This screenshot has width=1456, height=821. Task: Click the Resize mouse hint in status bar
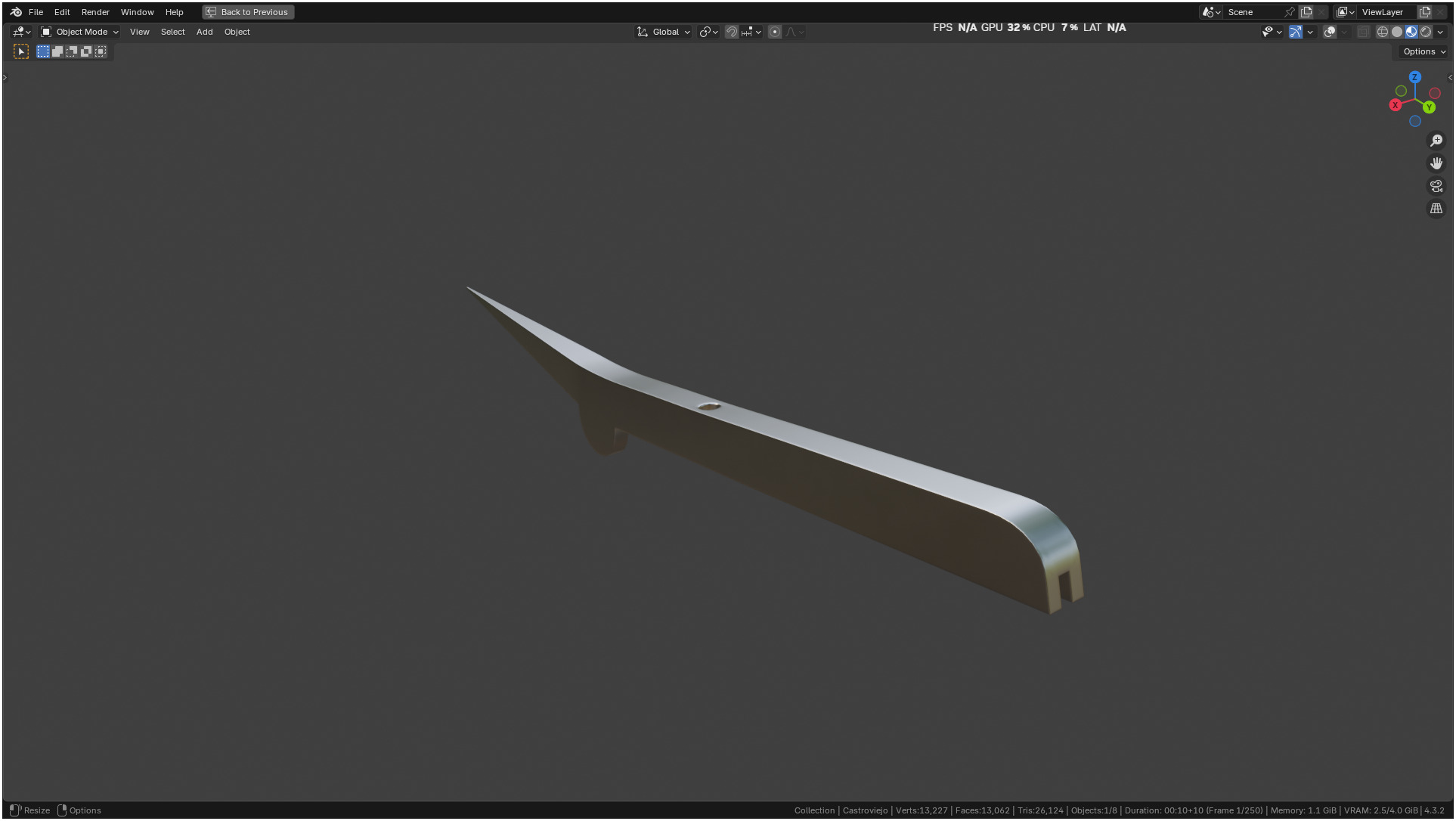click(x=30, y=810)
